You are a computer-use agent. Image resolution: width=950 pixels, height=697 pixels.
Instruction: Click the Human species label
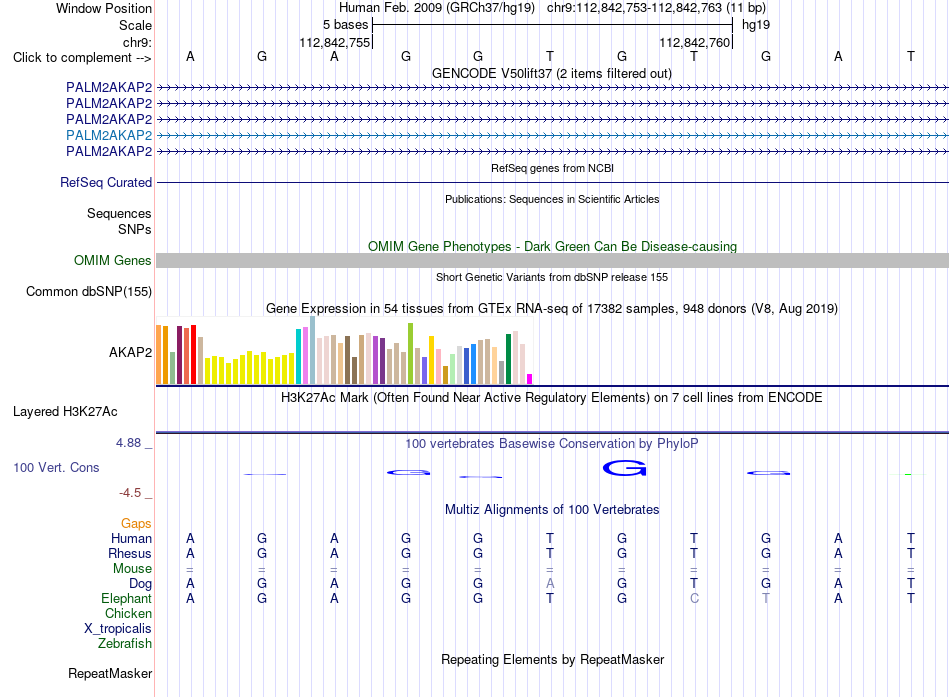point(131,539)
